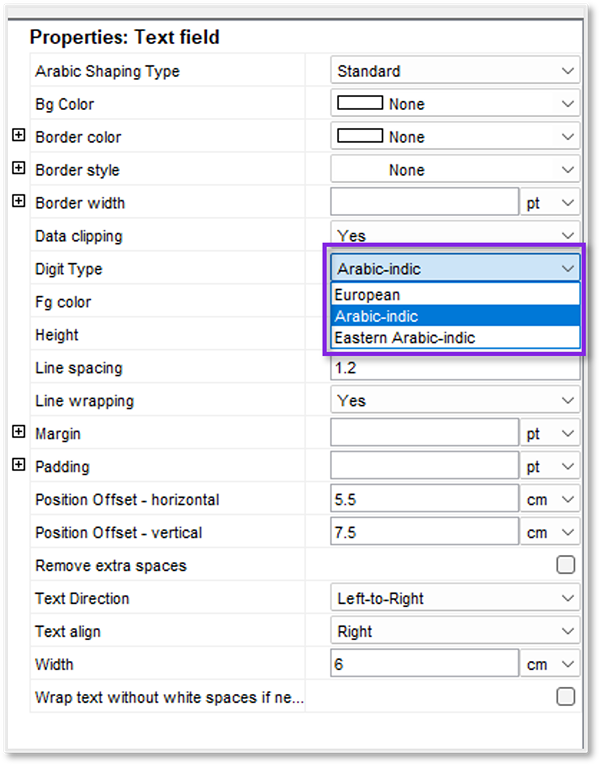Click the Line spacing value field
Viewport: 600px width, 765px height.
click(455, 368)
